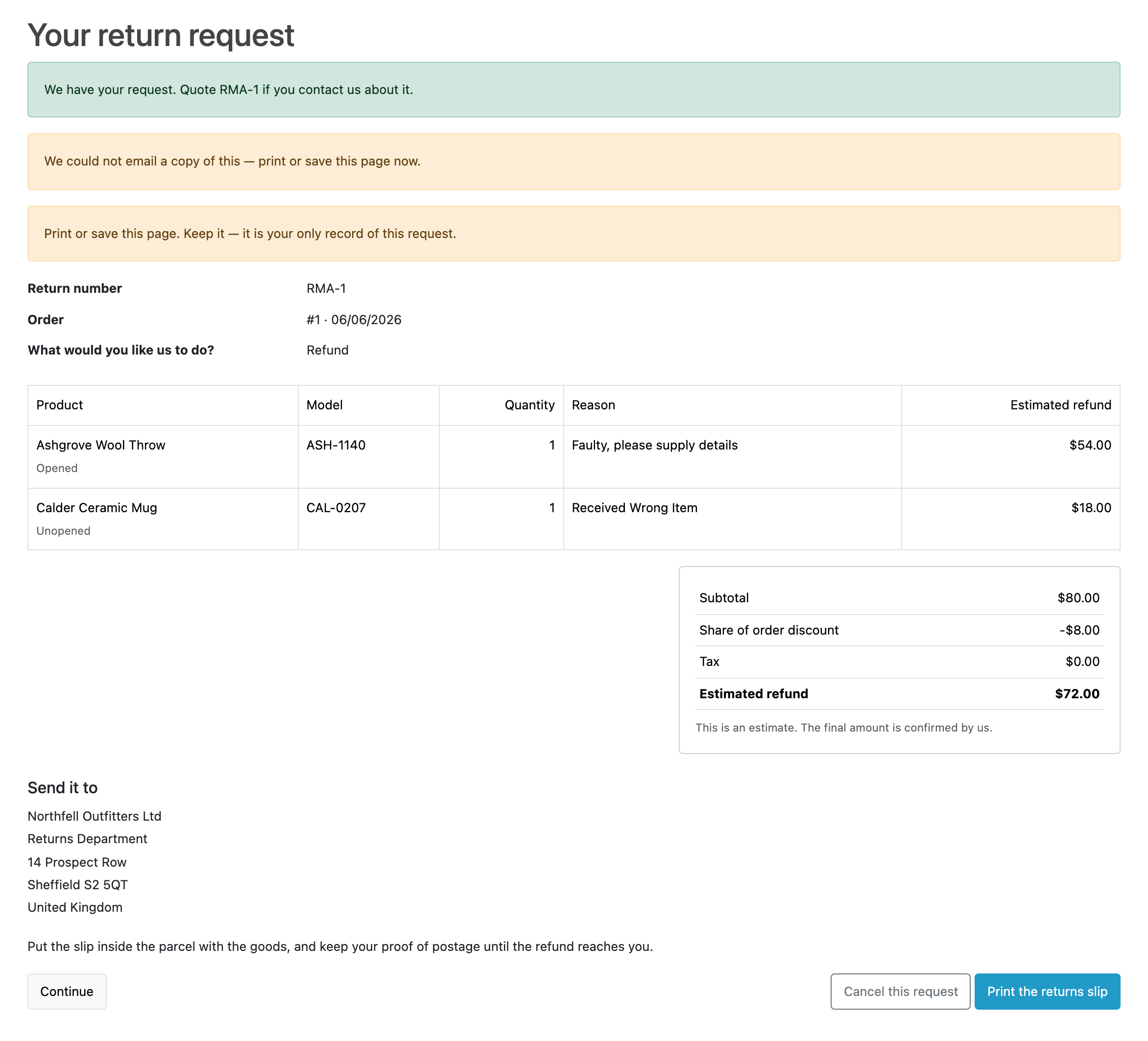Click the Sheffield S2 5QT address line

(x=77, y=885)
